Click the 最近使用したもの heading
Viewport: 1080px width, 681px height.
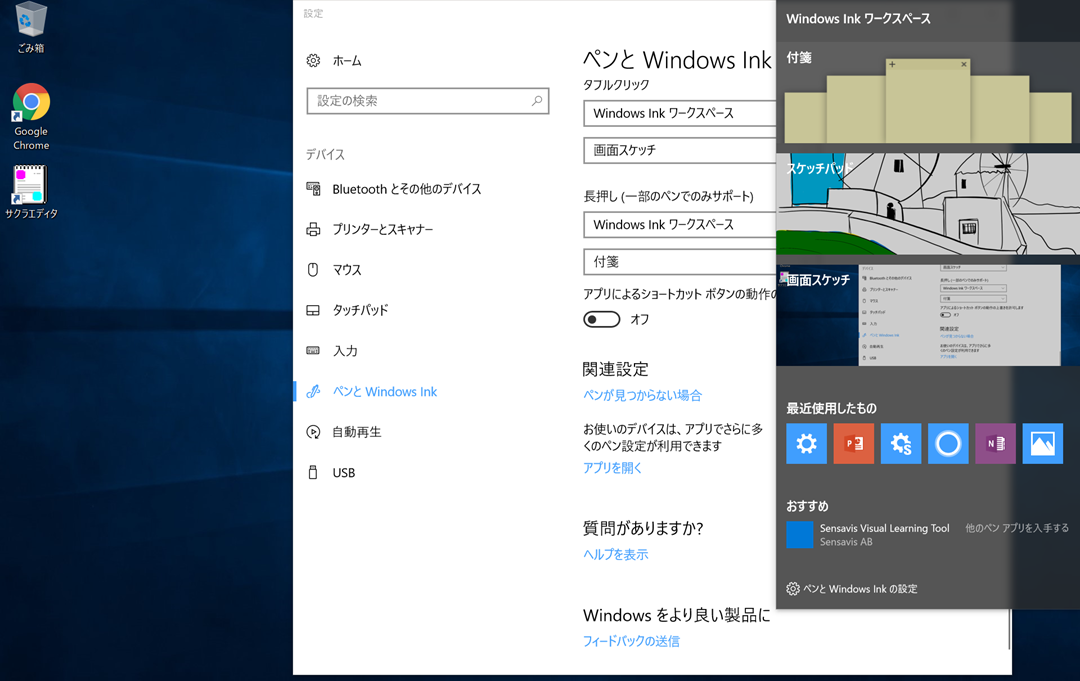[831, 408]
